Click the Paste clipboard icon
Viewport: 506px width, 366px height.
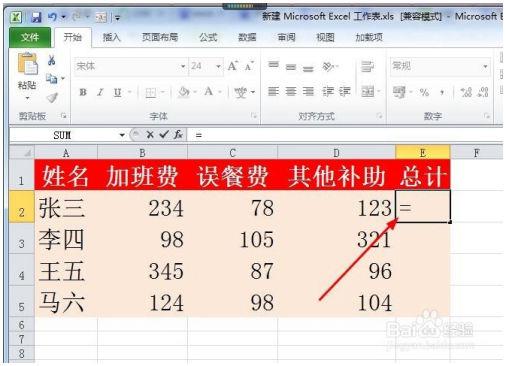point(27,64)
